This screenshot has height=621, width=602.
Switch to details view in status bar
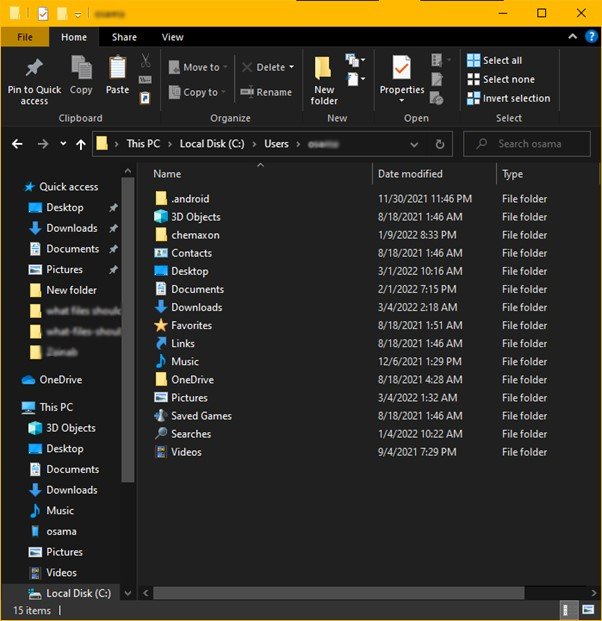[567, 610]
